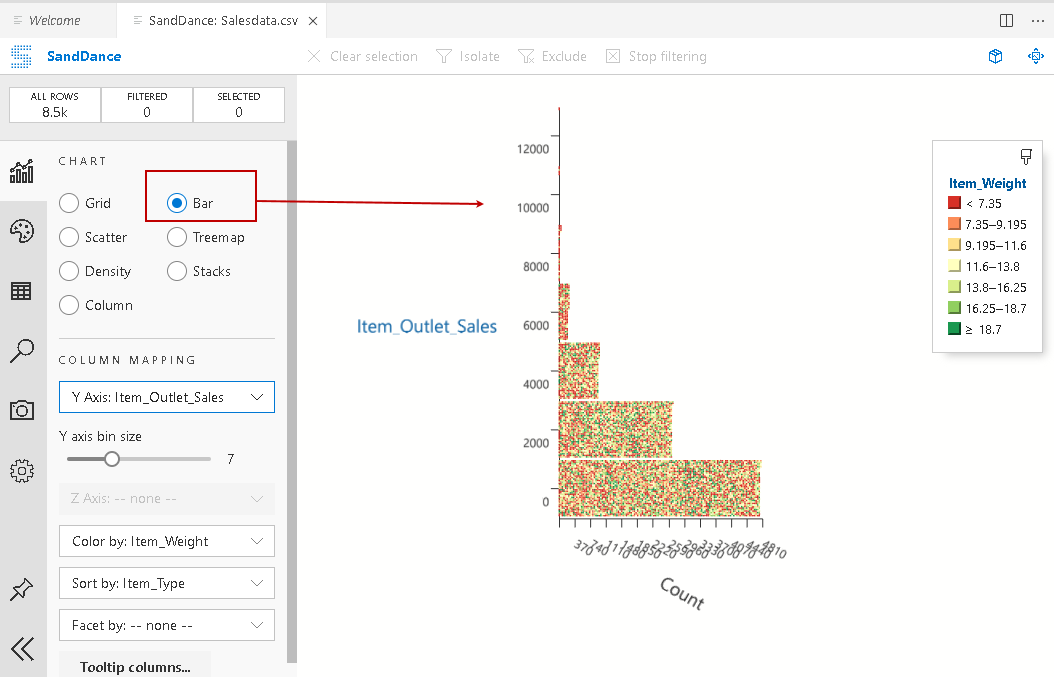Open the Data browser table icon
This screenshot has width=1054, height=677.
pyautogui.click(x=22, y=291)
